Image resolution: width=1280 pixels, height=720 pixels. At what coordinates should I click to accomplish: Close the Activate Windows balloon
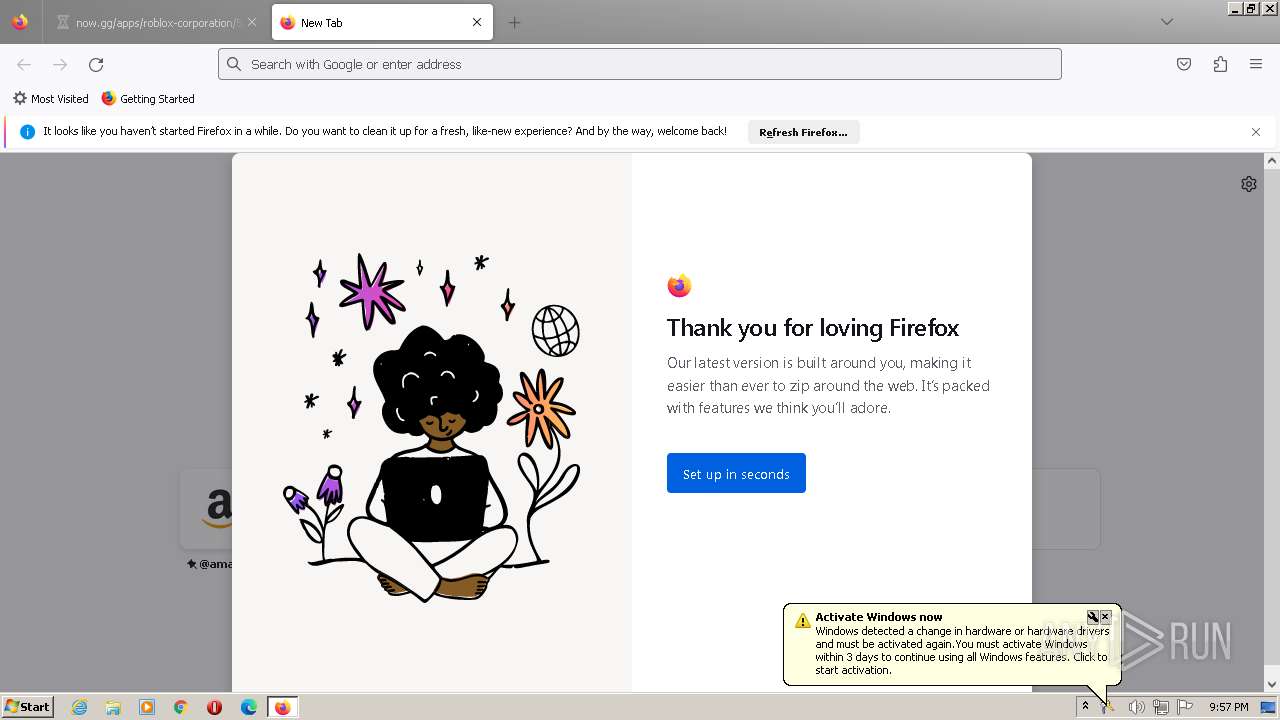tap(1105, 617)
